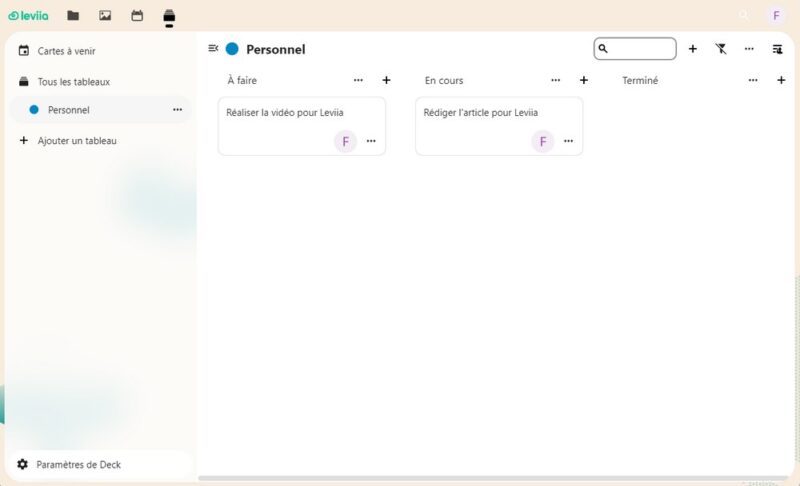800x486 pixels.
Task: Click the filter icon in board header
Action: [721, 49]
